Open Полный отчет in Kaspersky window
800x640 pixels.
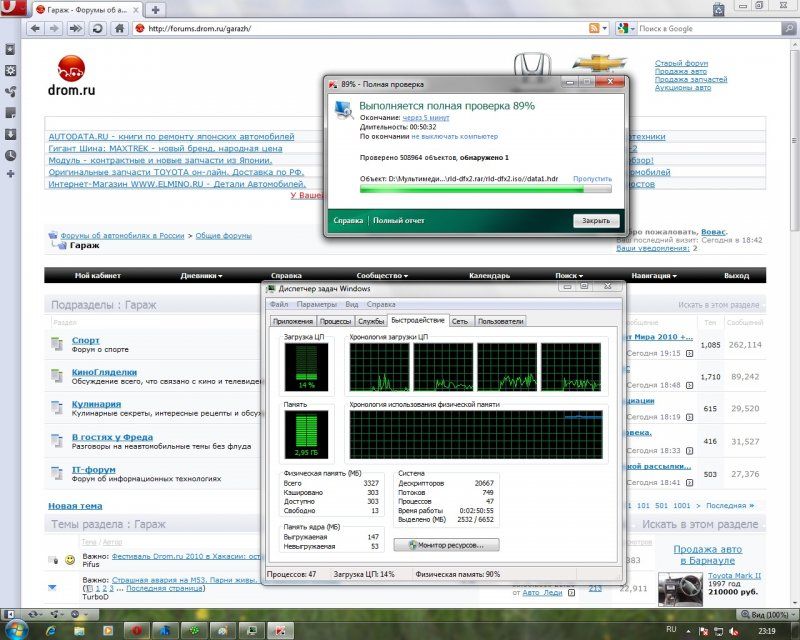coord(398,220)
